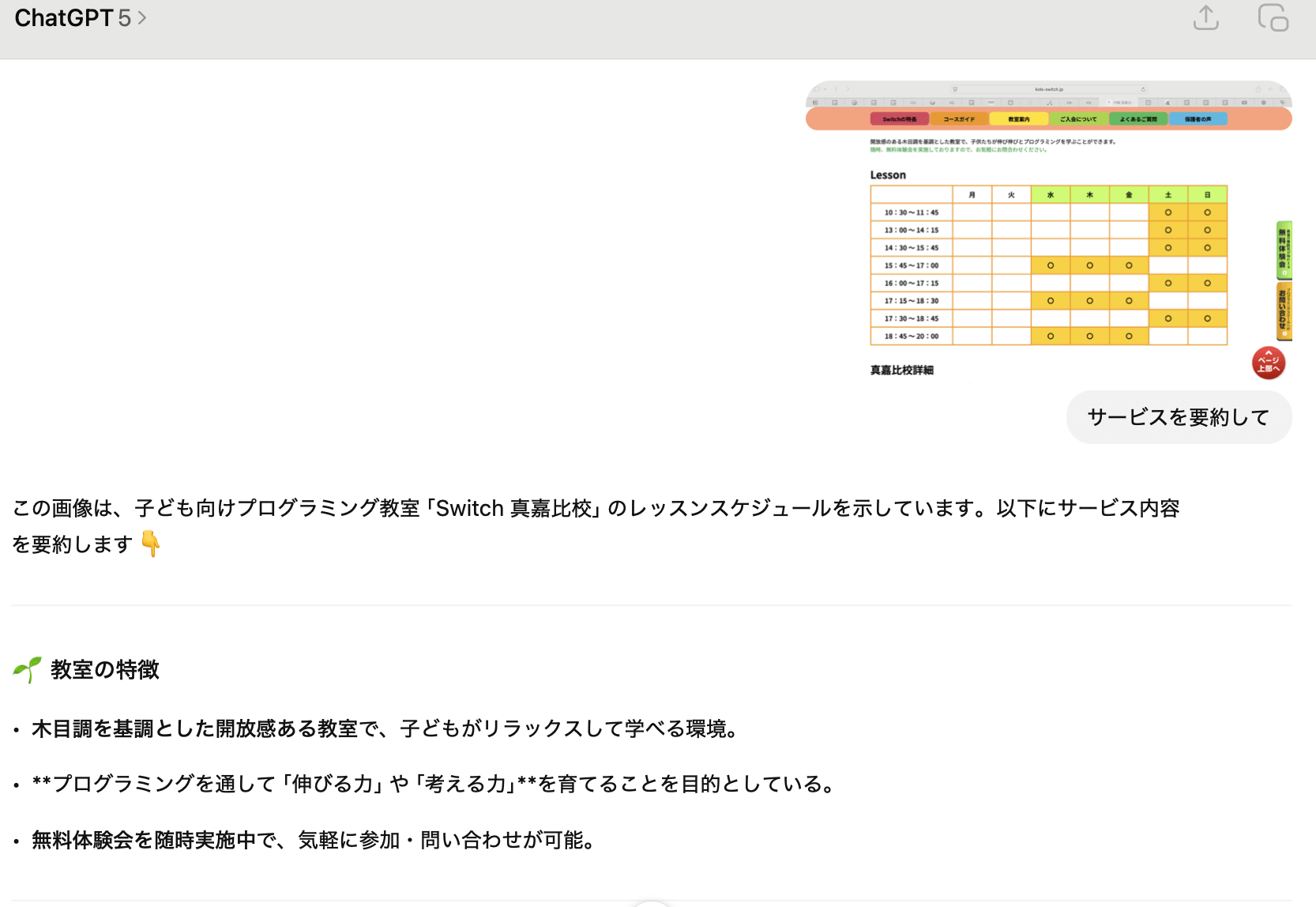The image size is (1316, 907).
Task: Click the overlapping windows icon in header
Action: pyautogui.click(x=1273, y=17)
